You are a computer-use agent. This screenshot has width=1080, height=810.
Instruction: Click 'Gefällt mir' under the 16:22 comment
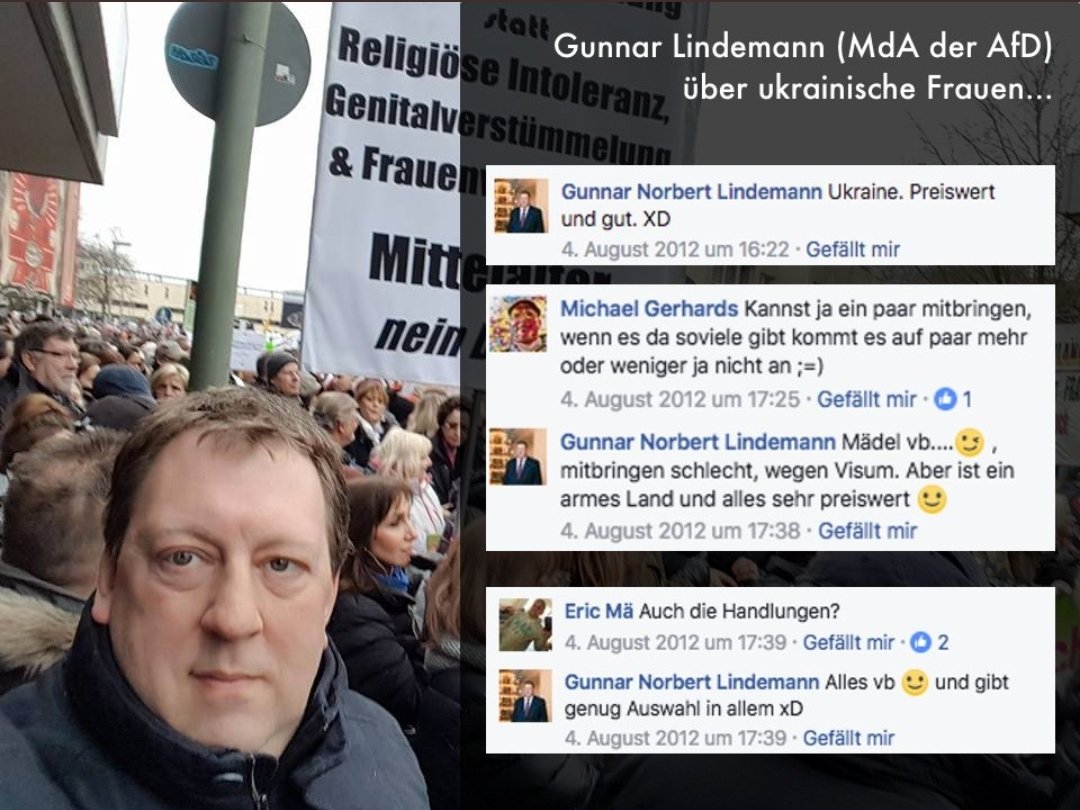853,249
